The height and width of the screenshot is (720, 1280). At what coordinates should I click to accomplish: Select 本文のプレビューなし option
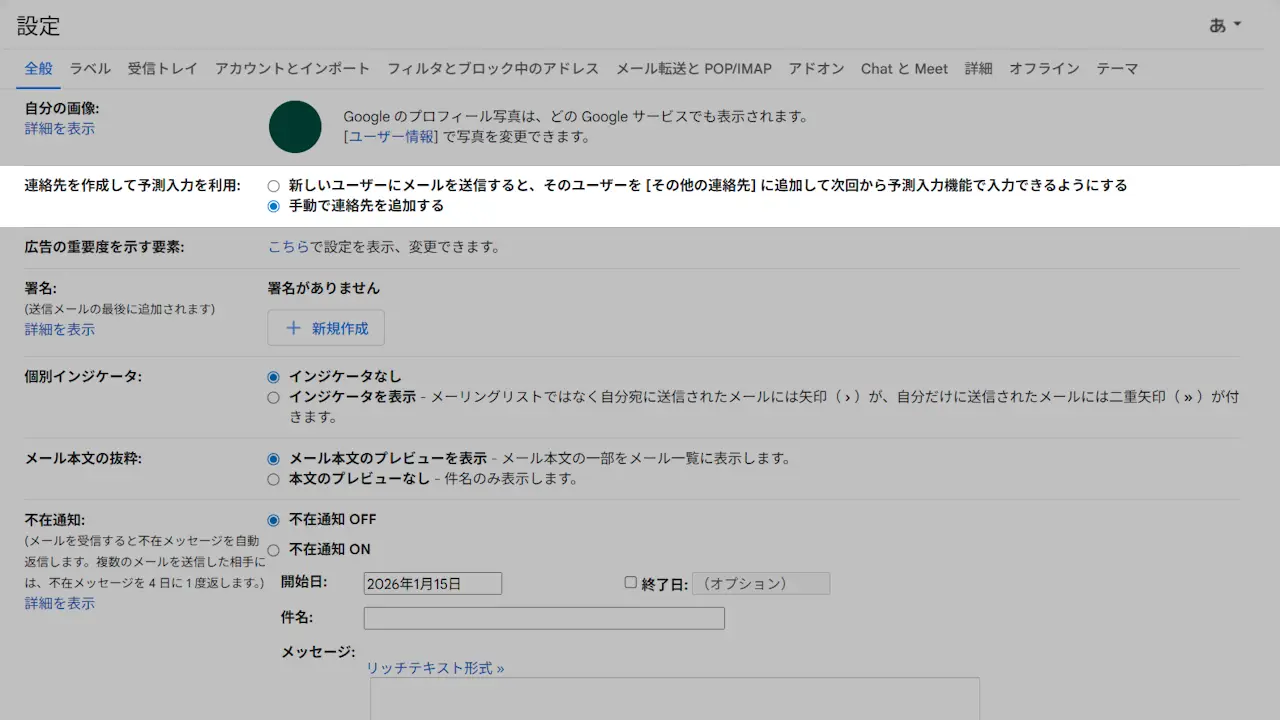point(274,479)
